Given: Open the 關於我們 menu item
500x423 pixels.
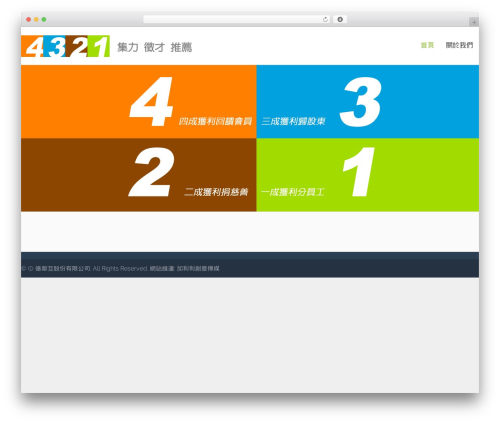Looking at the screenshot, I should pos(459,45).
